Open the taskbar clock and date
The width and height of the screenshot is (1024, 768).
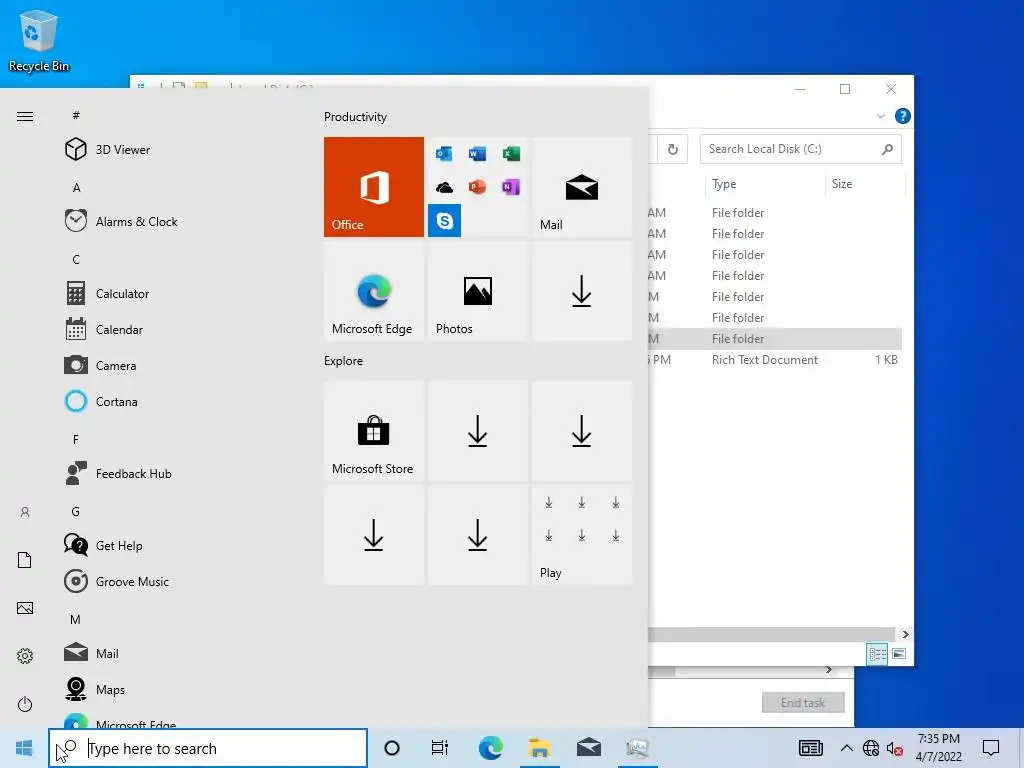(x=938, y=748)
